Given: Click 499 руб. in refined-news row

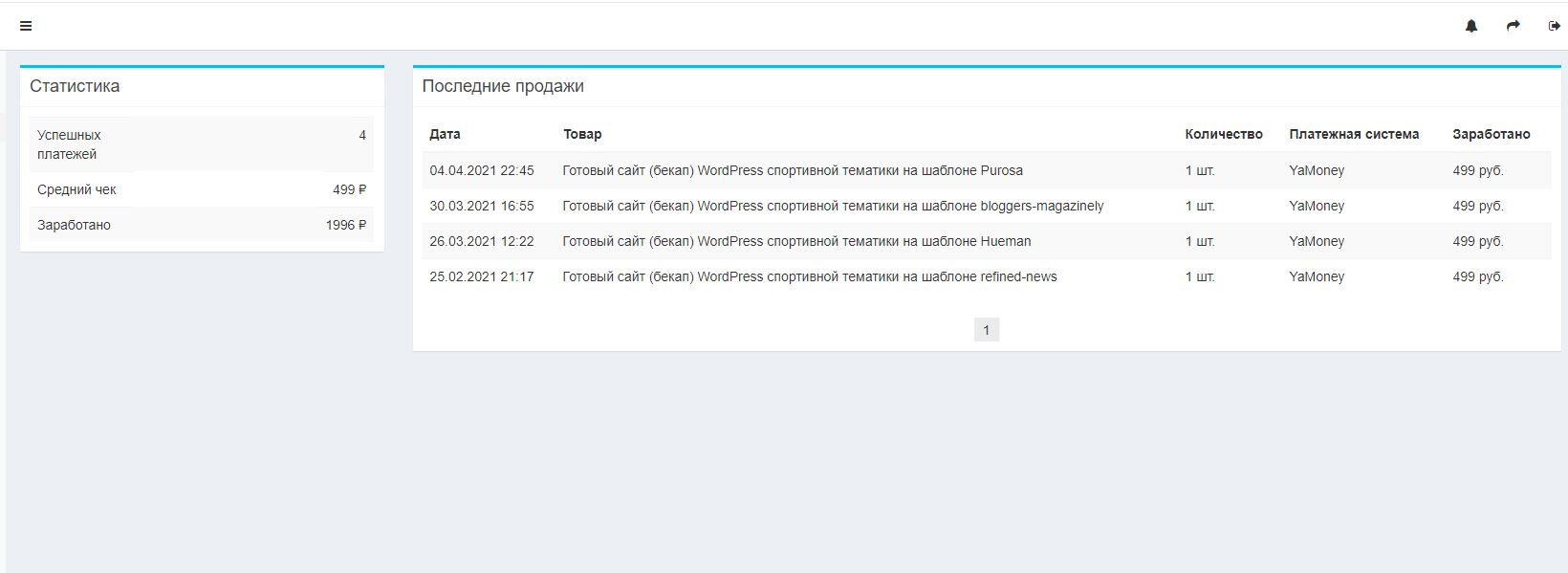Looking at the screenshot, I should click(1478, 276).
